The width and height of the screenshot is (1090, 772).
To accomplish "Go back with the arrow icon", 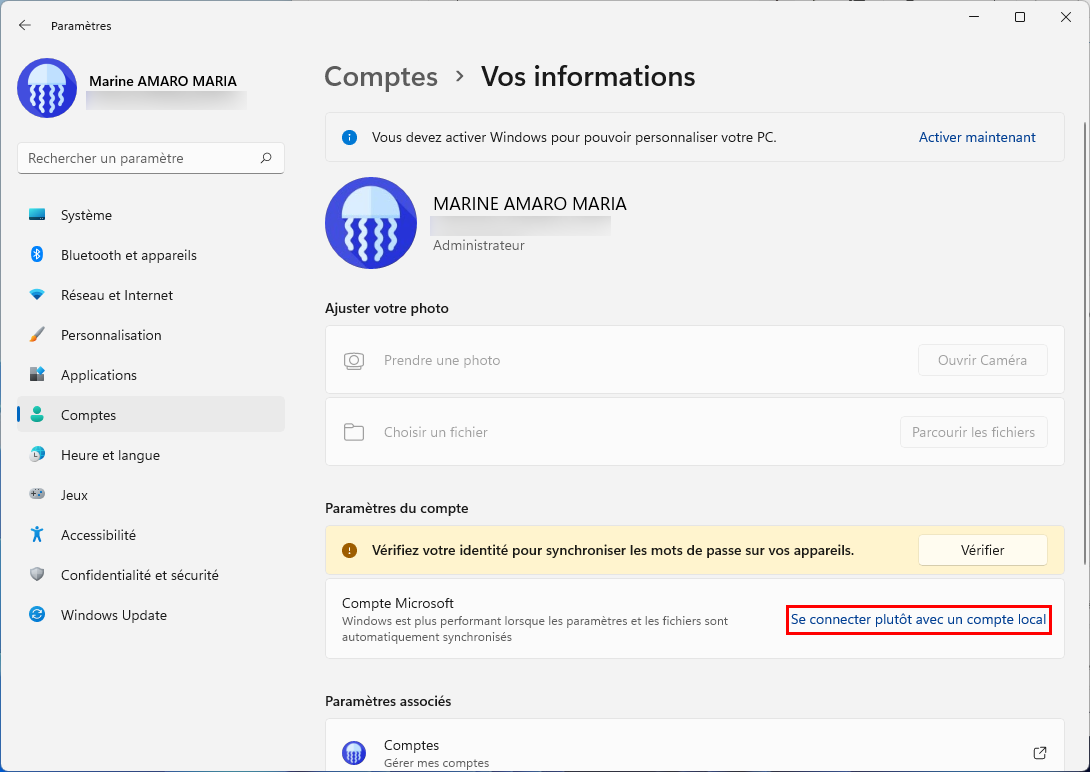I will (x=25, y=26).
